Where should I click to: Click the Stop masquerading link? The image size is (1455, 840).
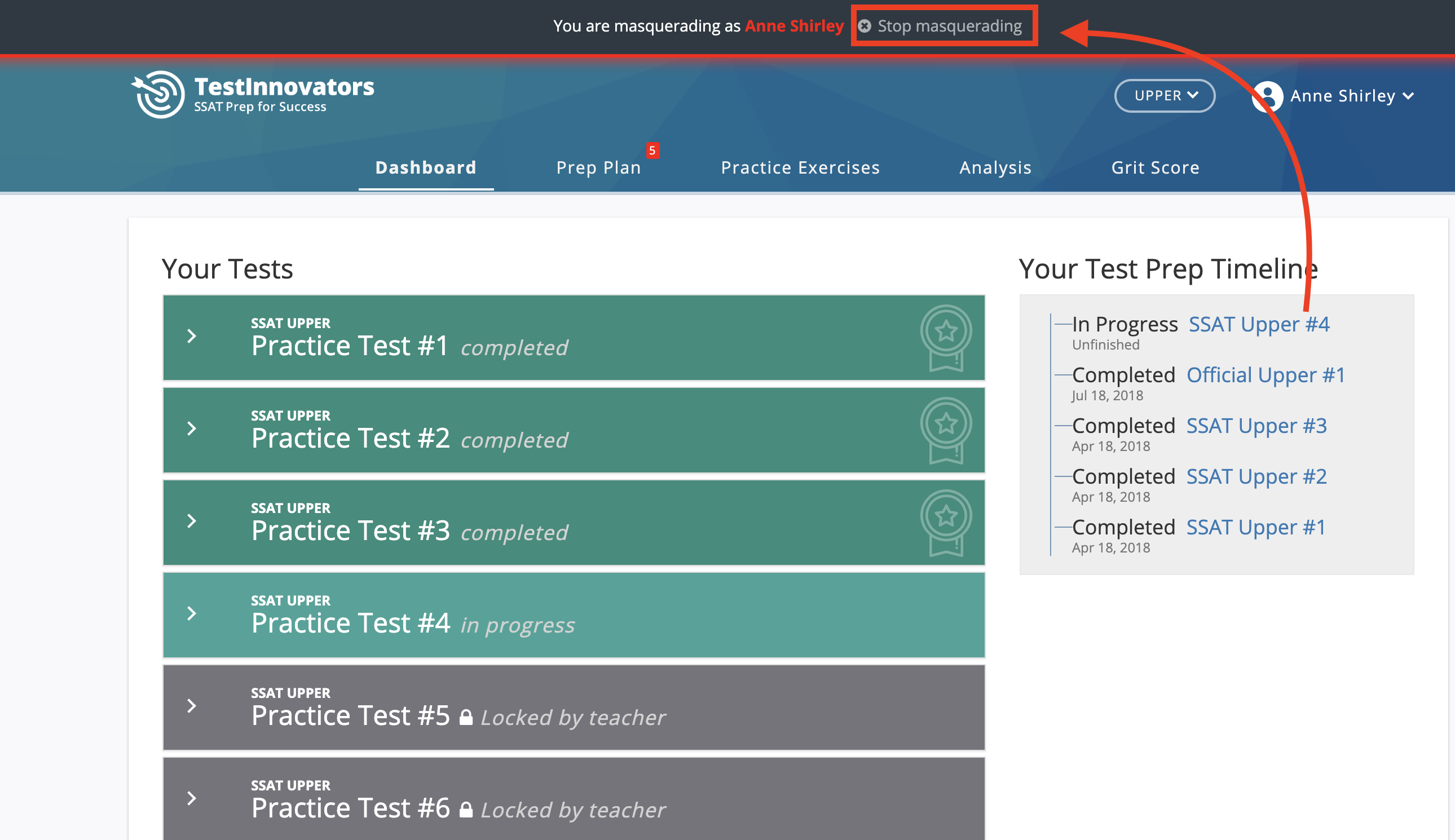coord(949,26)
